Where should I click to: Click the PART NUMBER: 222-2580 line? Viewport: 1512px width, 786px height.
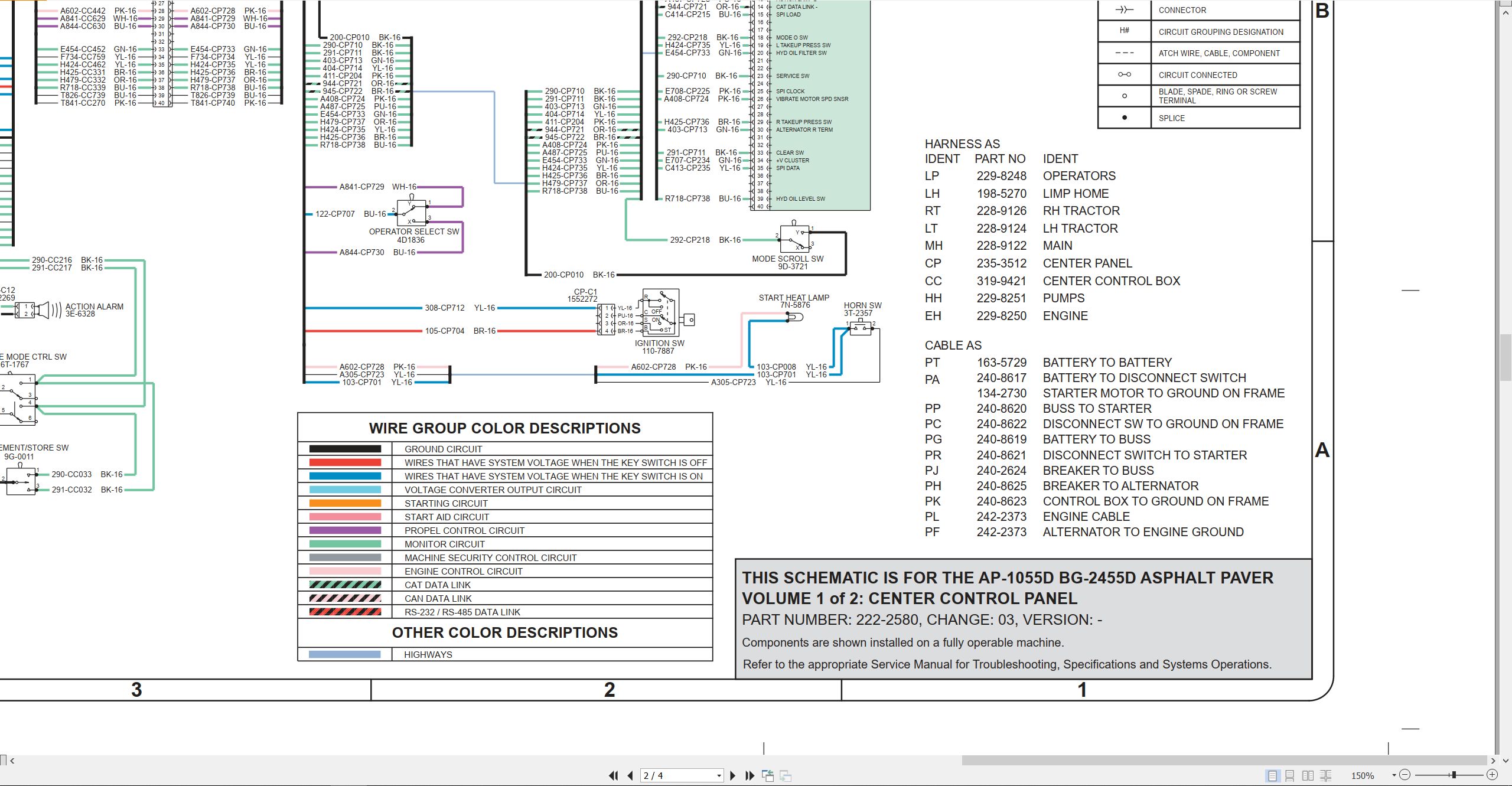coord(922,619)
